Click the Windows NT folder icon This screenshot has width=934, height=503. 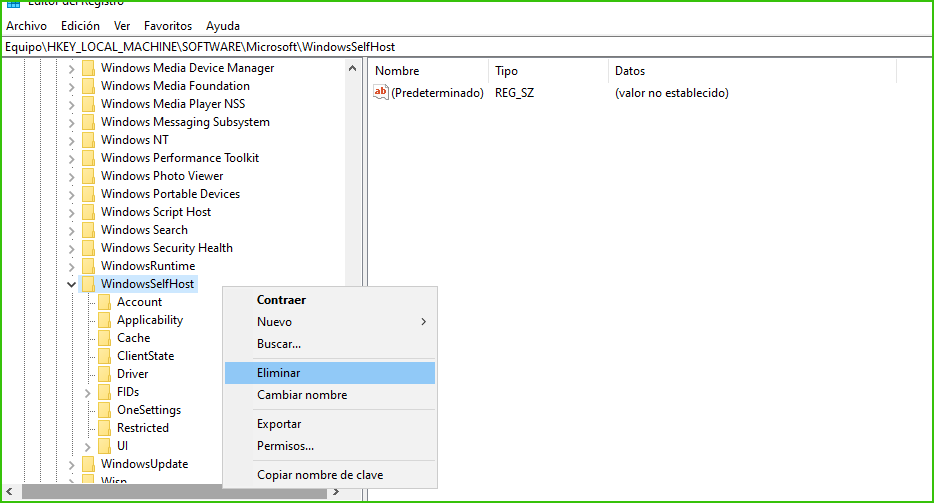(x=88, y=140)
